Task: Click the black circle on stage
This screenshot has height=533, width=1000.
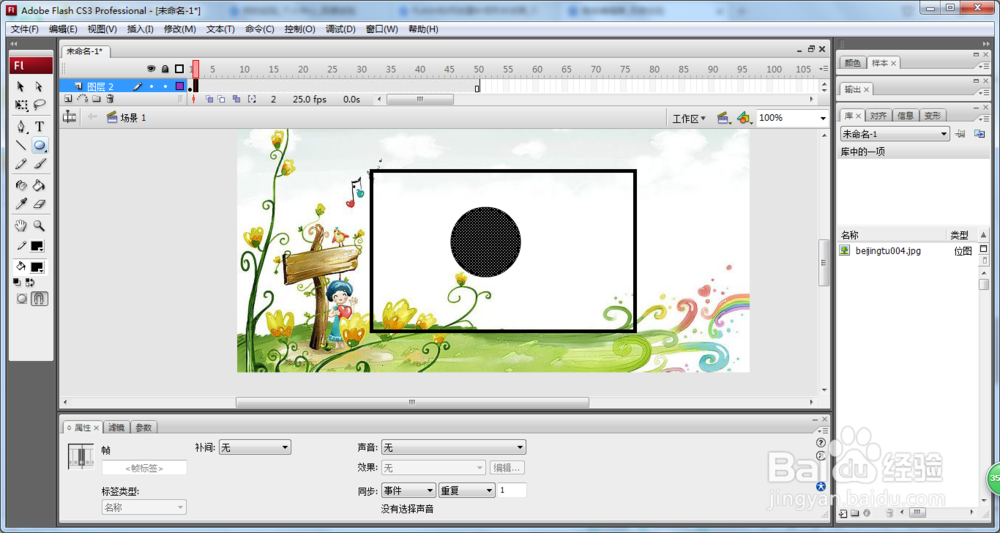Action: pos(485,242)
